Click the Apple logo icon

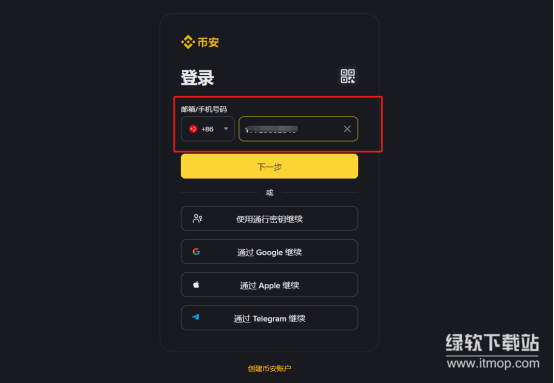196,284
